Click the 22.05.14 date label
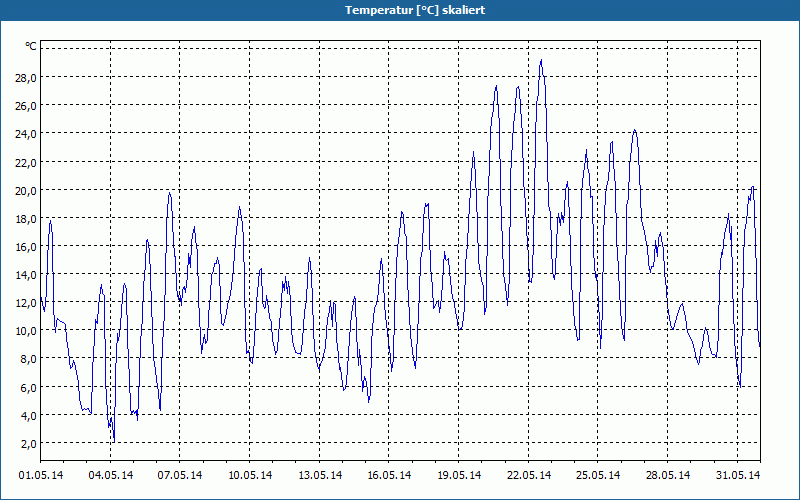Image resolution: width=800 pixels, height=500 pixels. click(x=529, y=475)
